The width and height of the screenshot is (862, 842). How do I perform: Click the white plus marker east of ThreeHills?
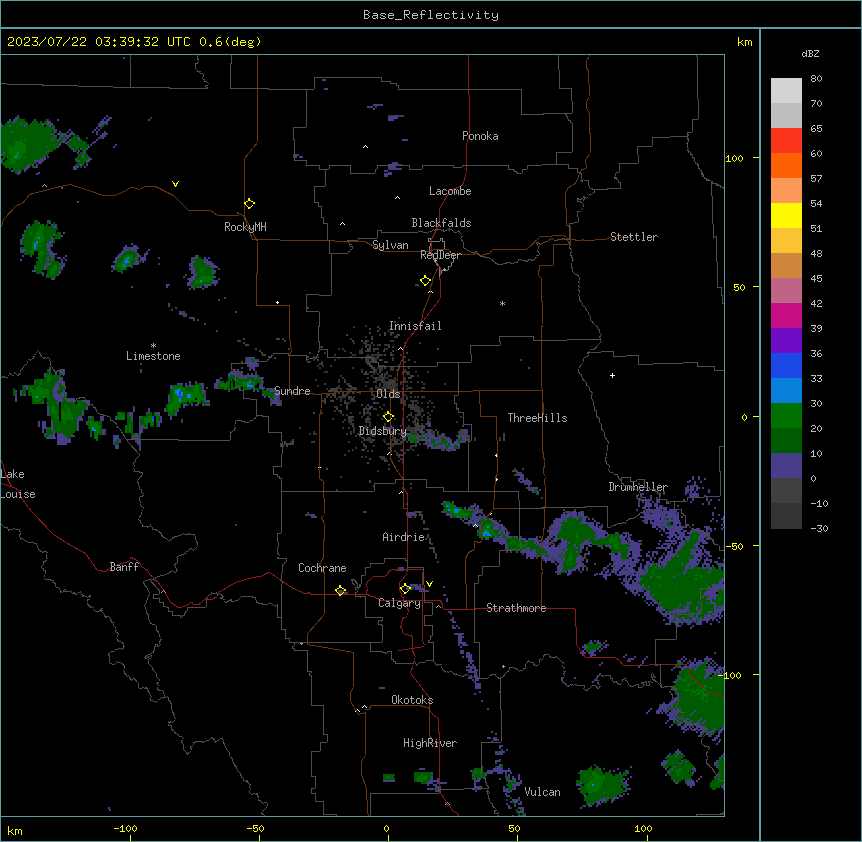612,375
